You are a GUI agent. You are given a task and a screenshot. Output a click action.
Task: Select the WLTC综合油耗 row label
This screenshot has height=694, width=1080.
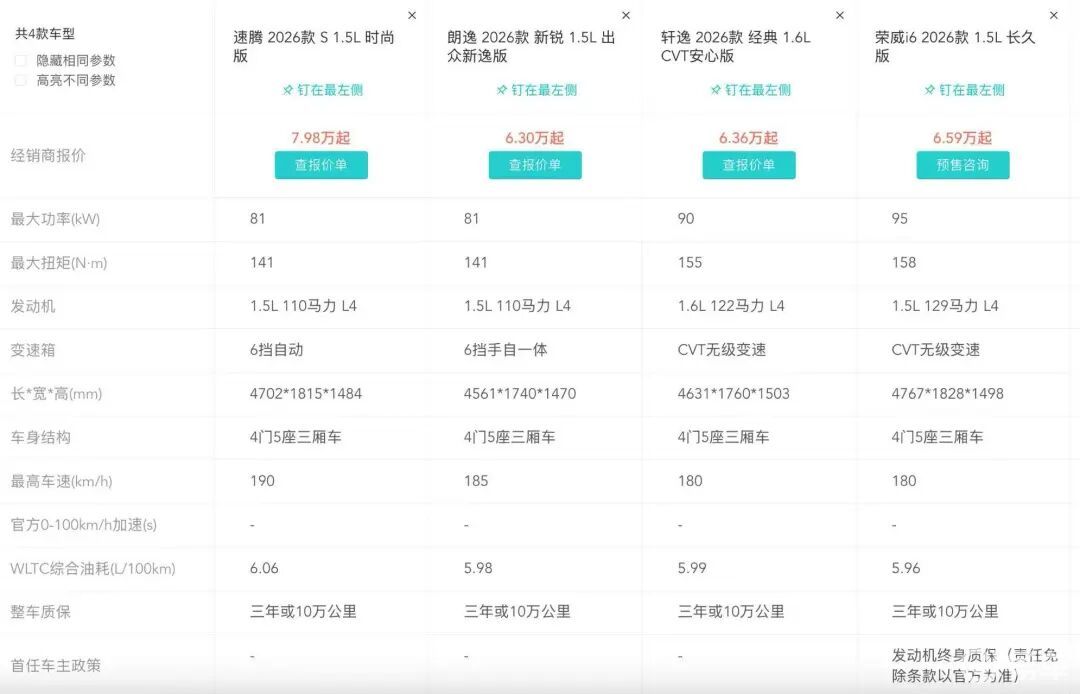[x=93, y=569]
